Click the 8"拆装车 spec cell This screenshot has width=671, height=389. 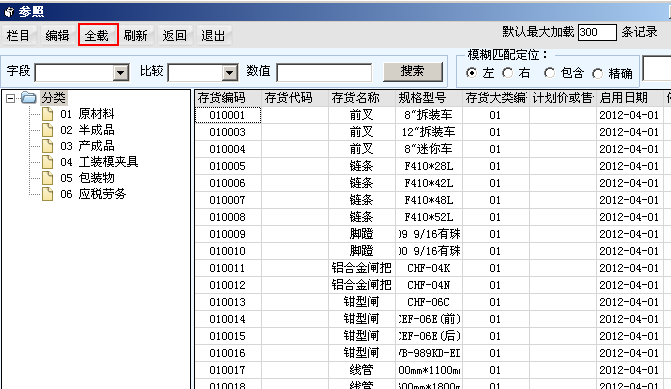(429, 115)
